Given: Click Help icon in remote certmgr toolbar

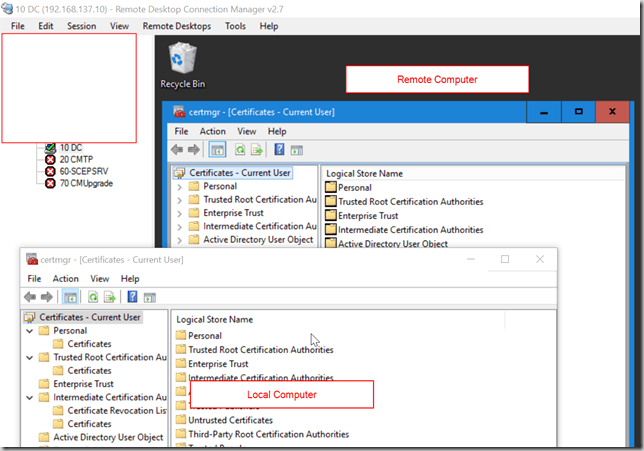Looking at the screenshot, I should (279, 150).
